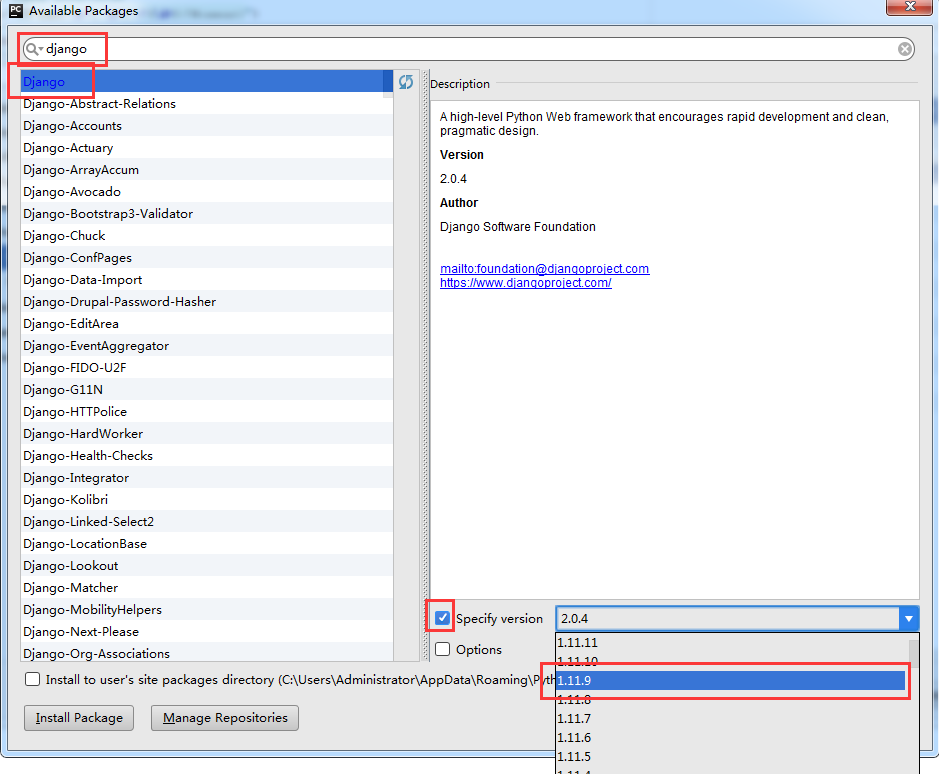Select Django-EventAggregator in the list

(x=207, y=346)
